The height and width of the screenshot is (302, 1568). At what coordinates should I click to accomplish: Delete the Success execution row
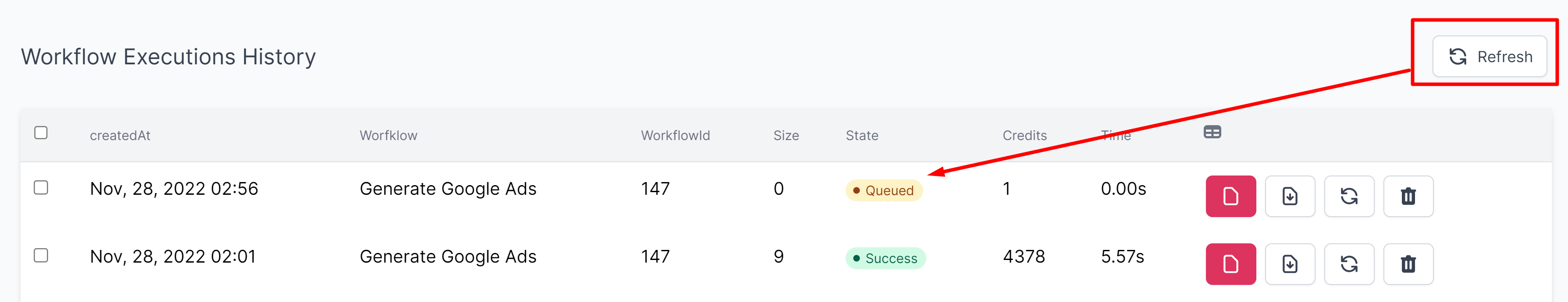pyautogui.click(x=1408, y=264)
